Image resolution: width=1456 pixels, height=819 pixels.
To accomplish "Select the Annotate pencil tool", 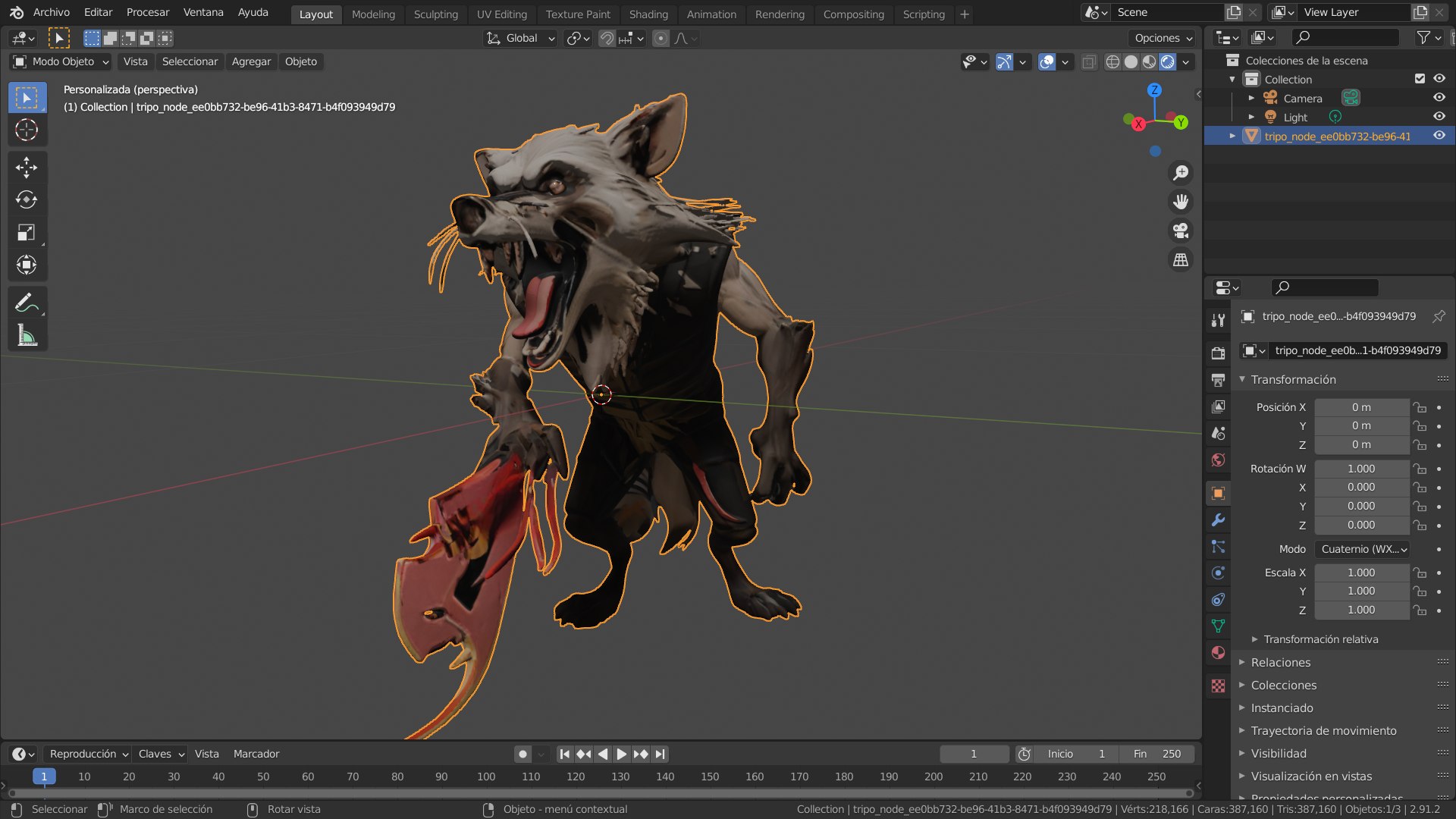I will point(27,303).
